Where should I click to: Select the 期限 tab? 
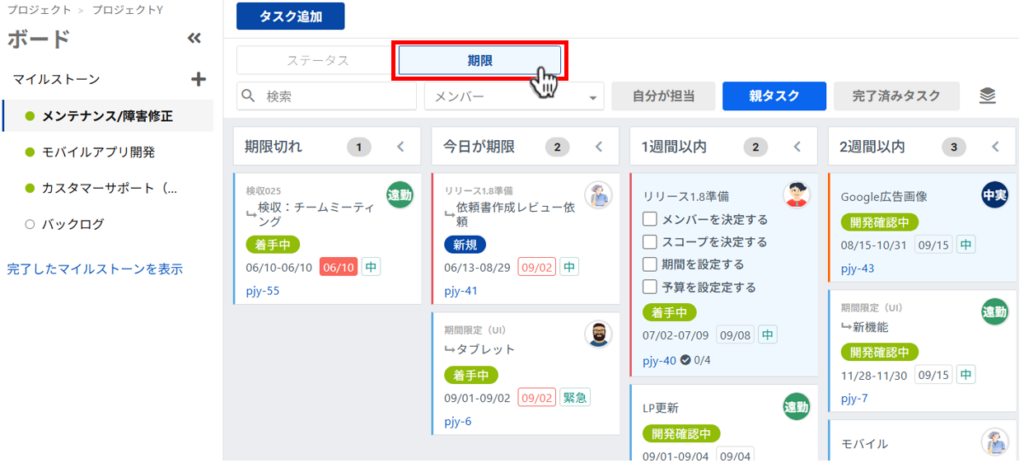coord(480,60)
